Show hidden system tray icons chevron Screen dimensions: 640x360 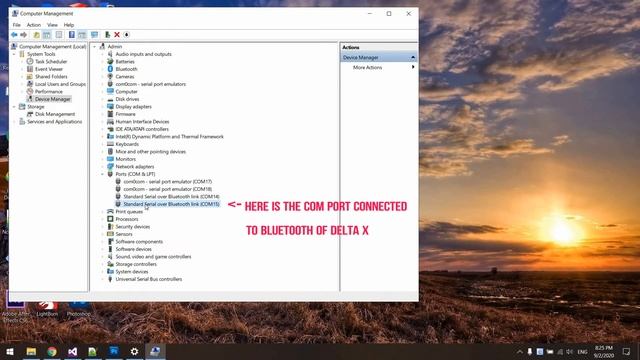pyautogui.click(x=520, y=351)
